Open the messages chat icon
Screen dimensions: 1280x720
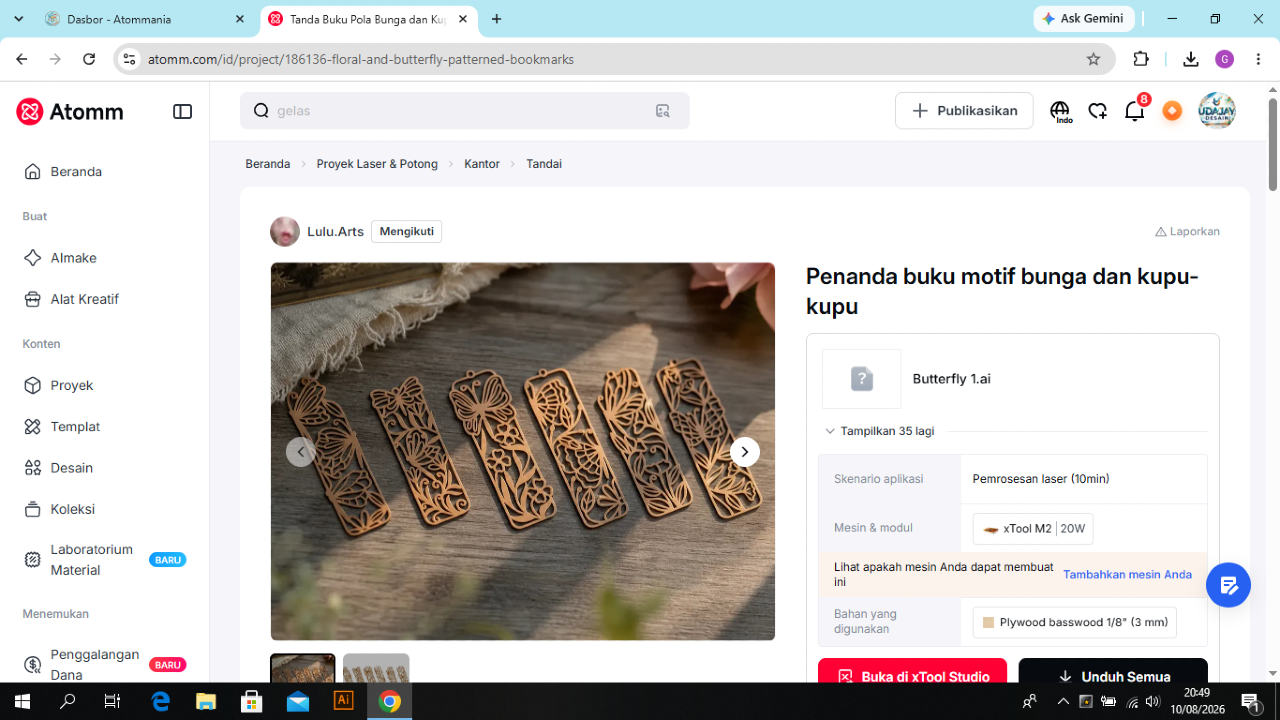pyautogui.click(x=1098, y=111)
